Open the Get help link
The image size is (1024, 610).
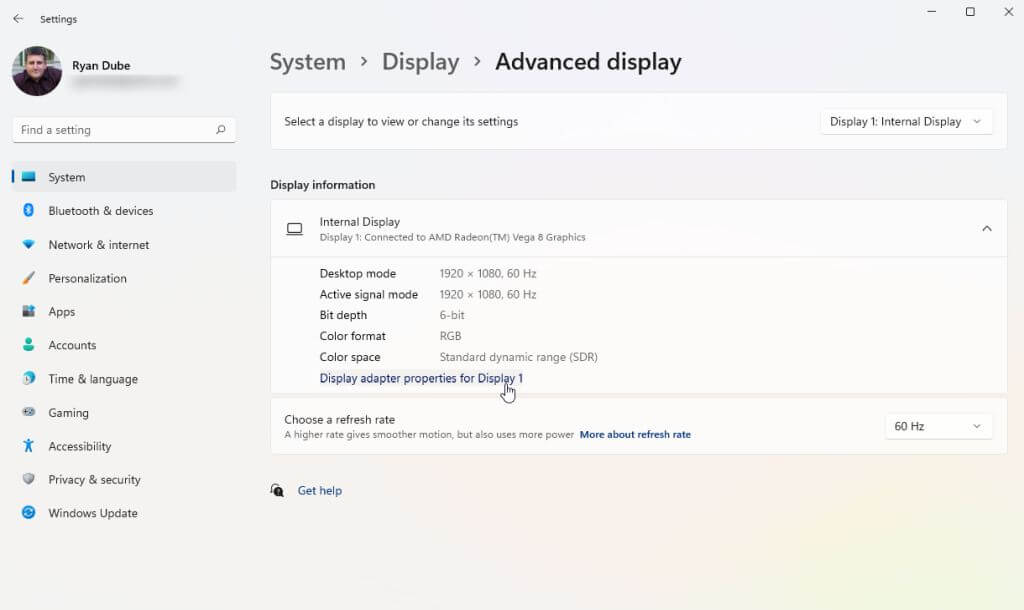point(320,491)
